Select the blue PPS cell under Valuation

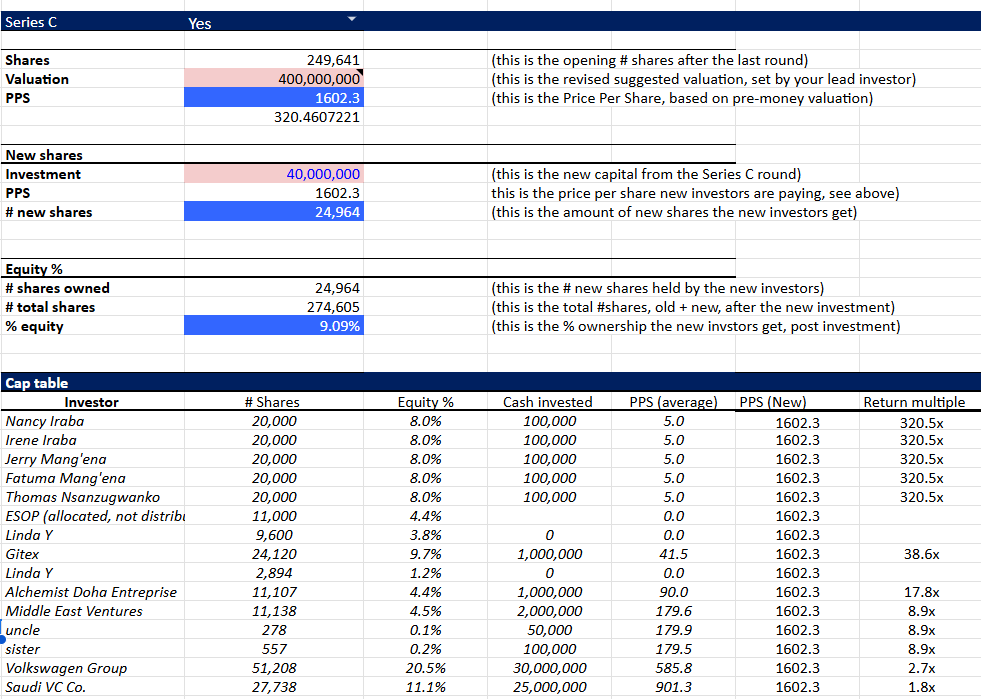click(x=273, y=98)
